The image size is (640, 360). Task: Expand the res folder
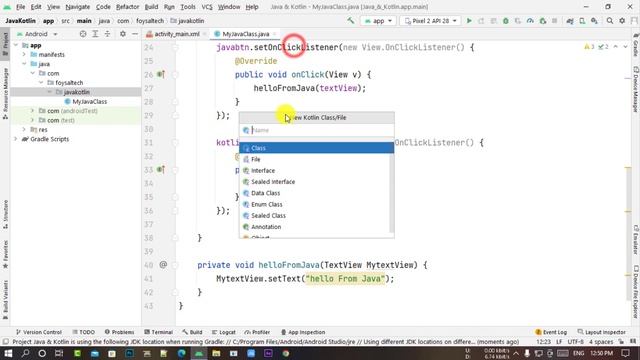(x=24, y=129)
